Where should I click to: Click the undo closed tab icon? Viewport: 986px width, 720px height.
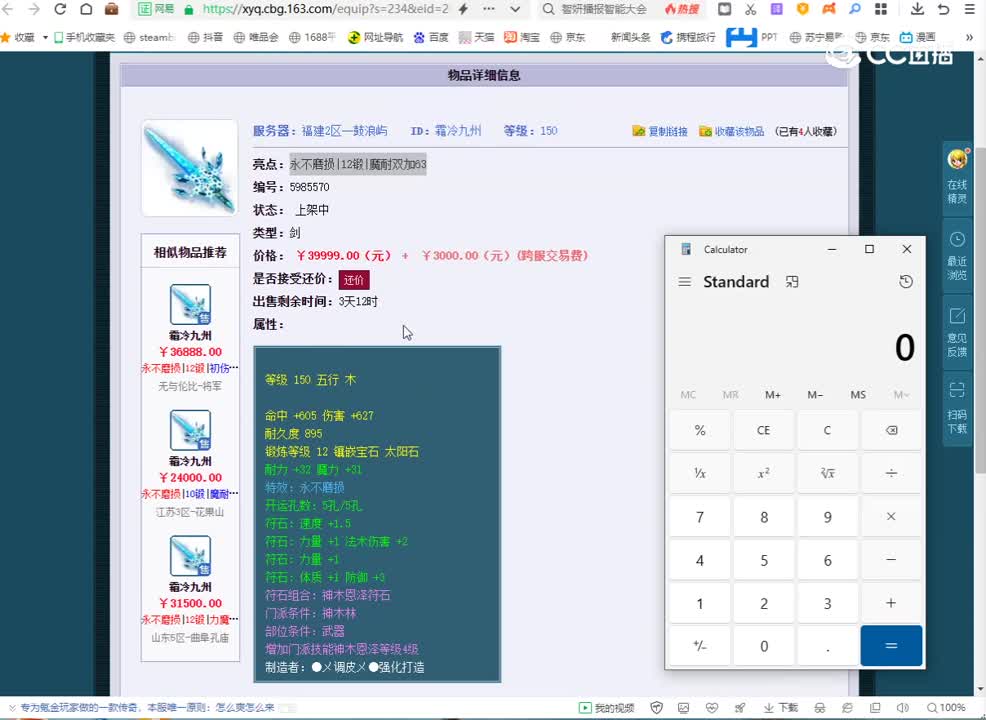[x=943, y=9]
